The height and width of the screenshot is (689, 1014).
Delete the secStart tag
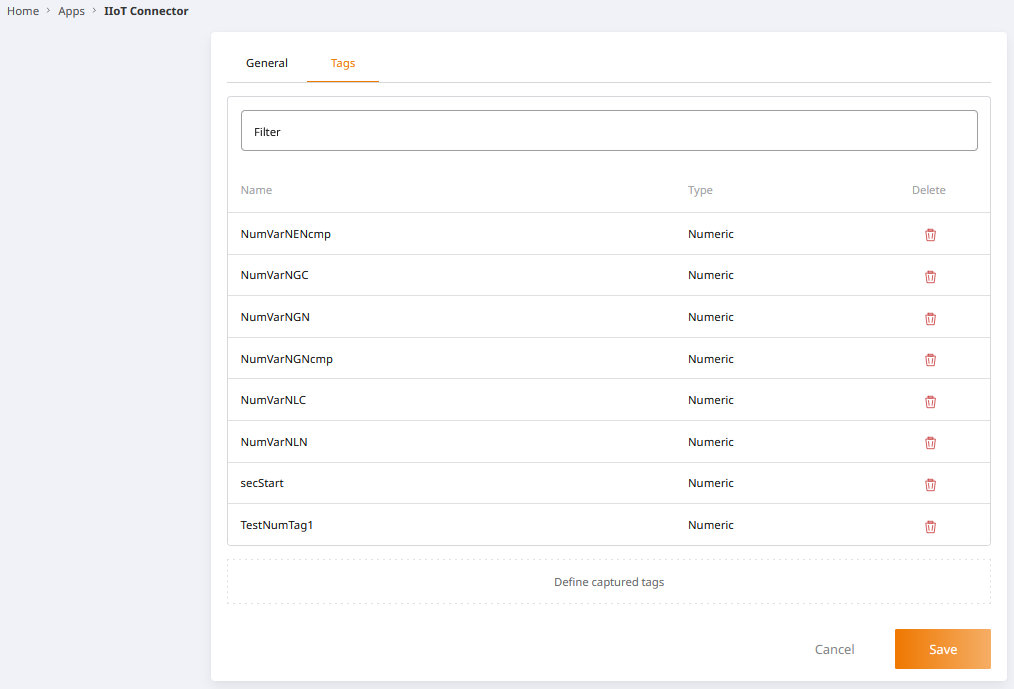[x=930, y=485]
